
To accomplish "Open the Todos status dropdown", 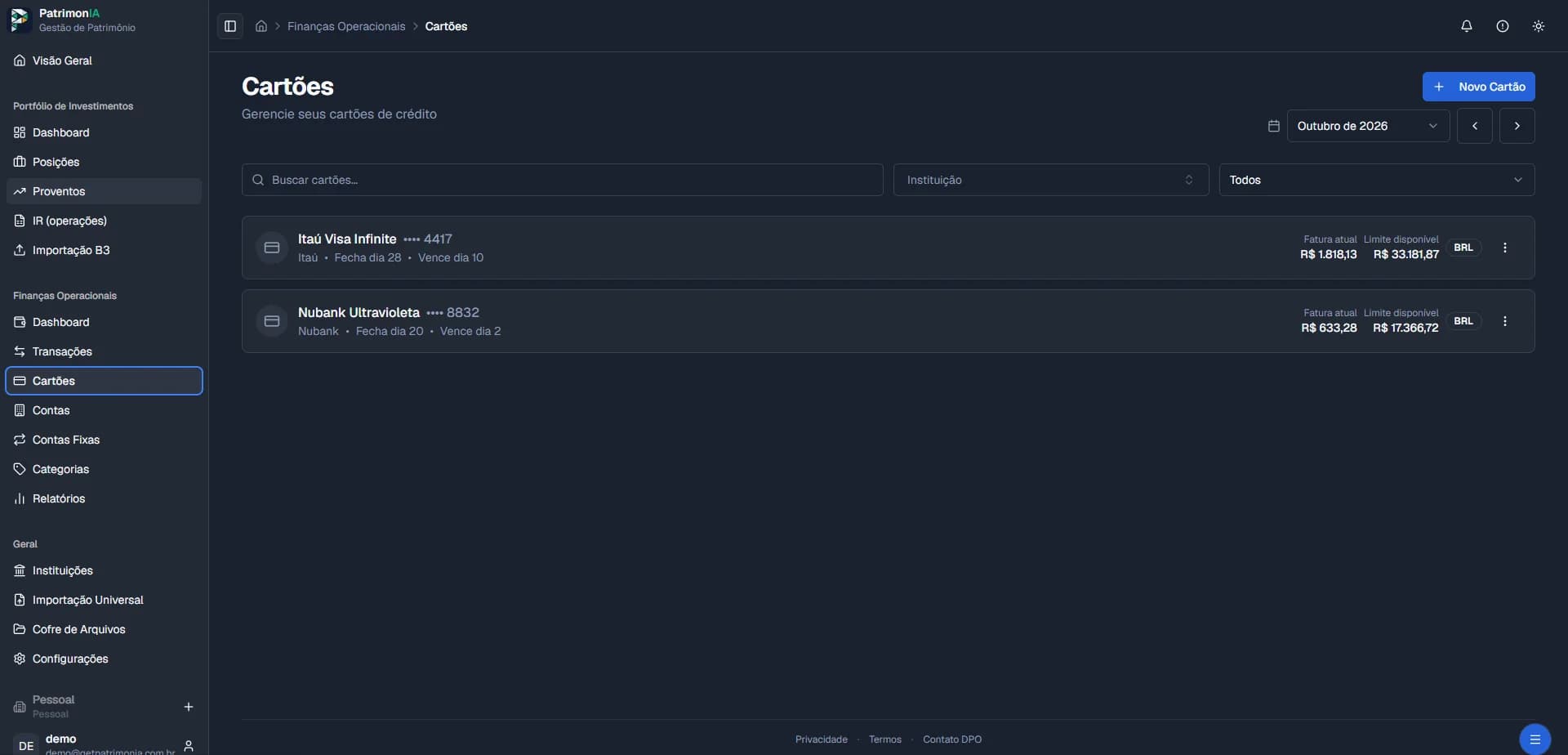I will click(x=1377, y=180).
